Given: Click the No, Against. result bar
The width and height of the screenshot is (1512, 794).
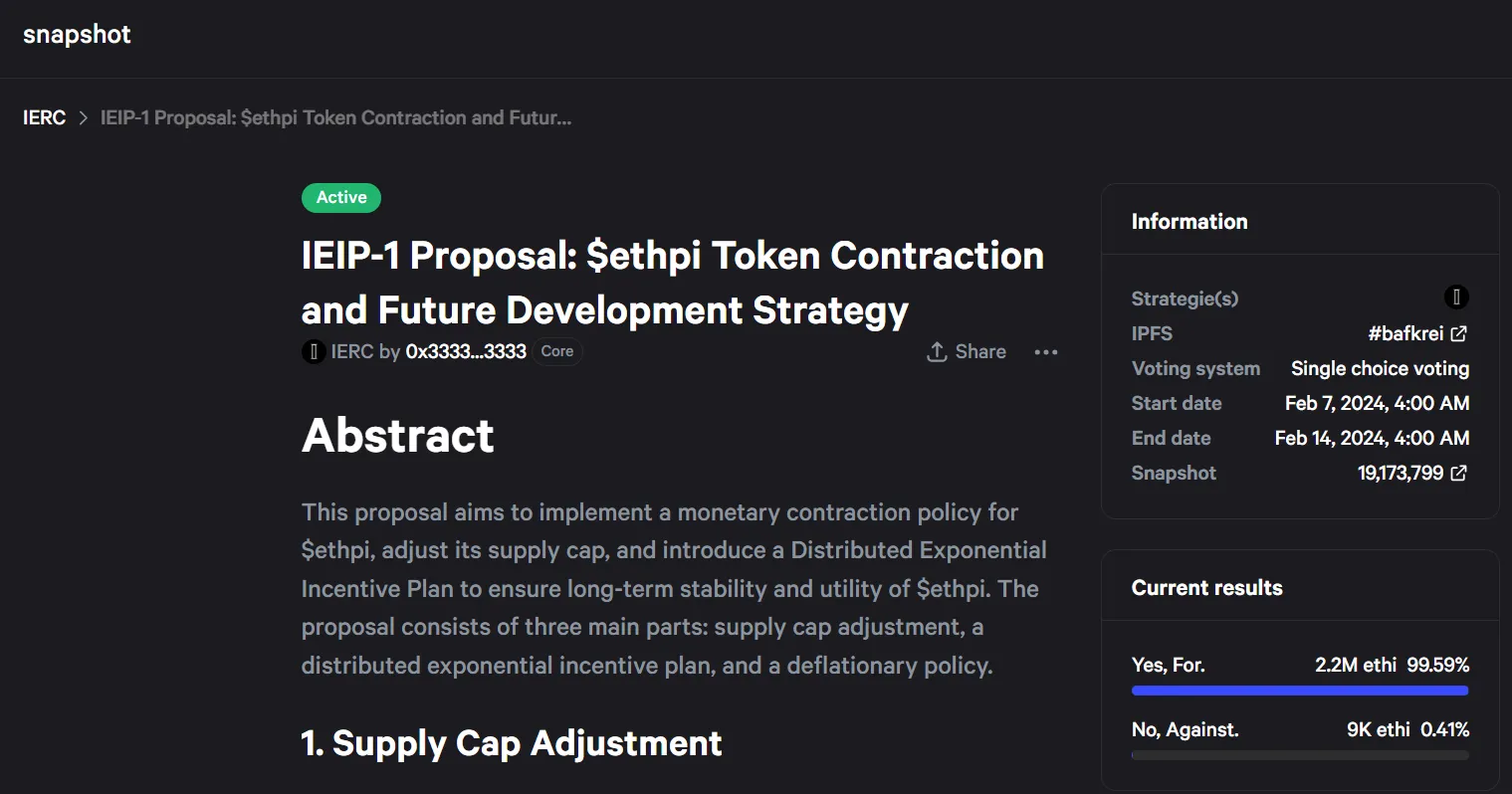Looking at the screenshot, I should tap(1300, 754).
